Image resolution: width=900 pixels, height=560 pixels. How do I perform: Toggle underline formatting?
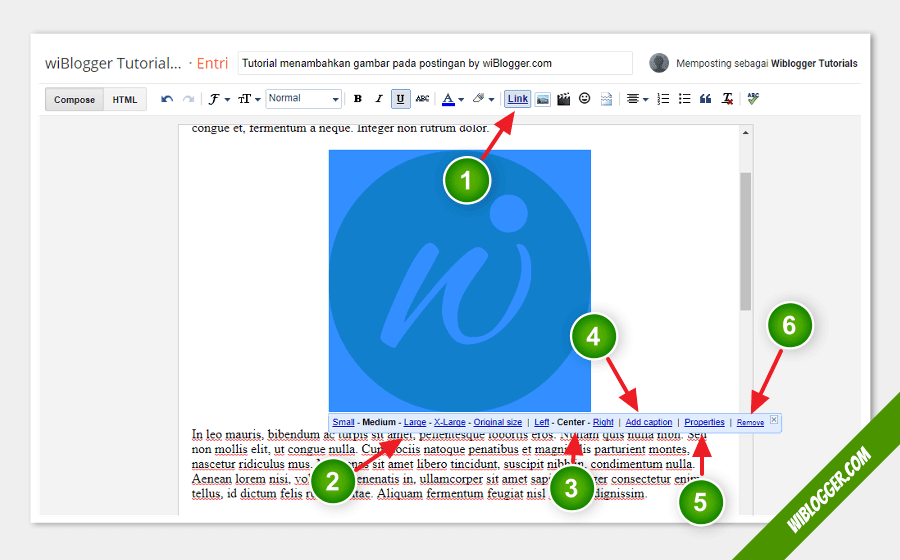(x=401, y=99)
